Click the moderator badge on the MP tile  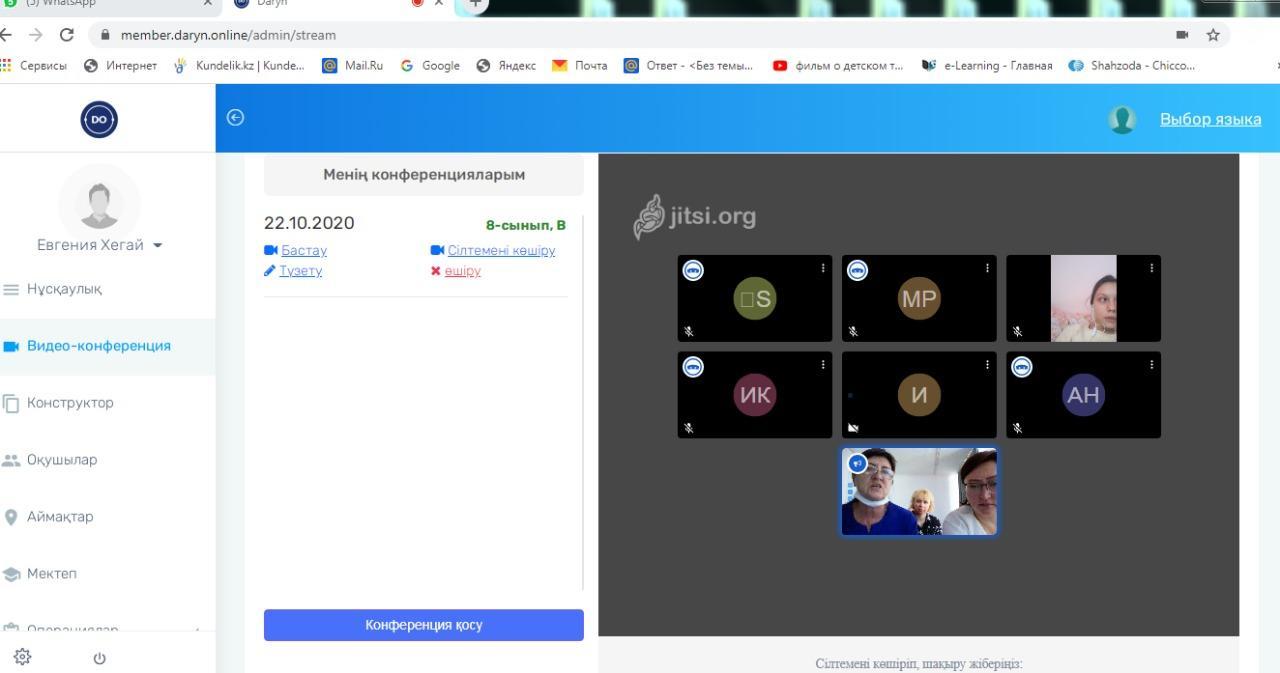(x=857, y=270)
